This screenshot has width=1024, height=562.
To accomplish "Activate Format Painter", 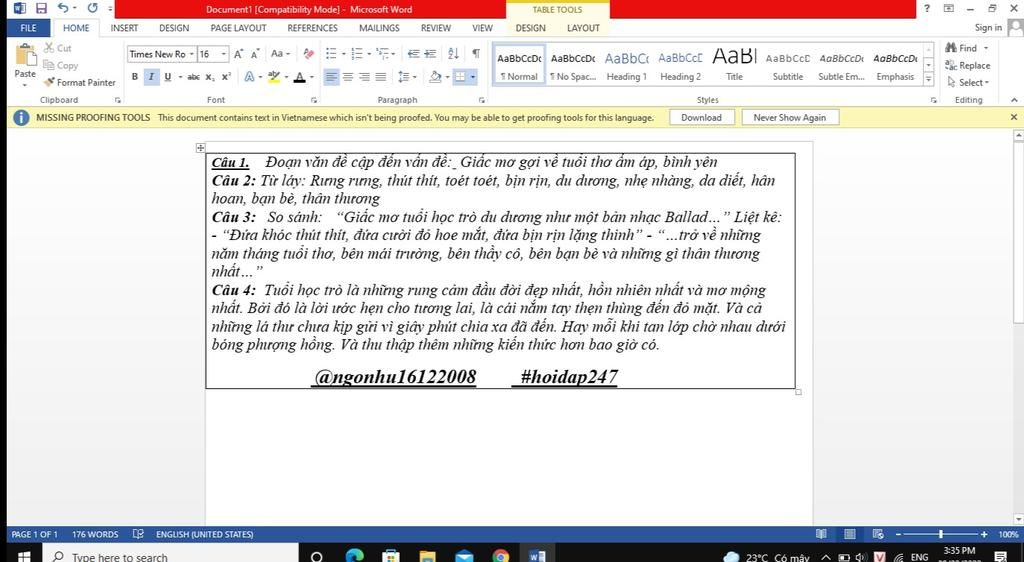I will 79,82.
